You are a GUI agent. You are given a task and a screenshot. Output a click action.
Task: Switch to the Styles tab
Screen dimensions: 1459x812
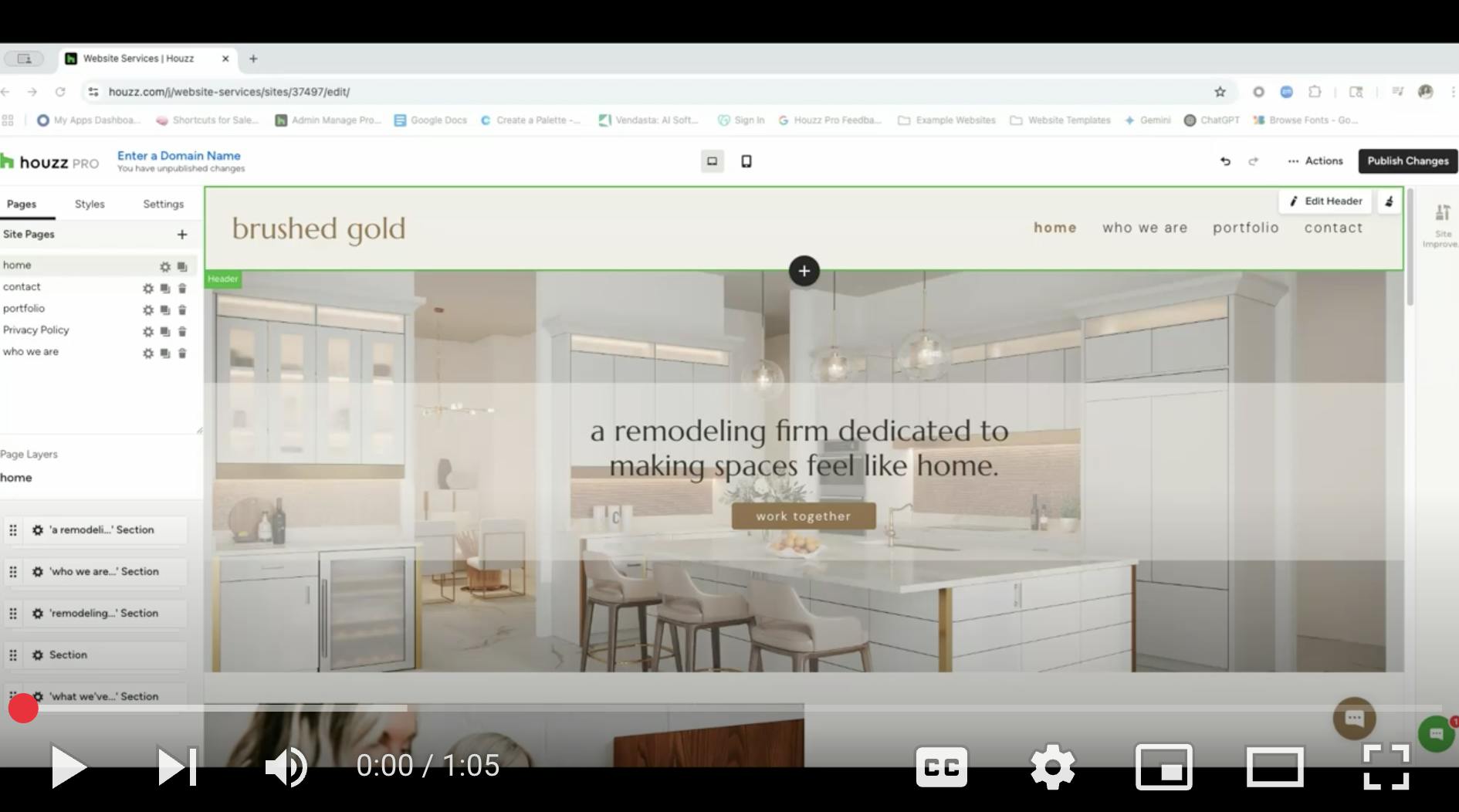tap(90, 205)
